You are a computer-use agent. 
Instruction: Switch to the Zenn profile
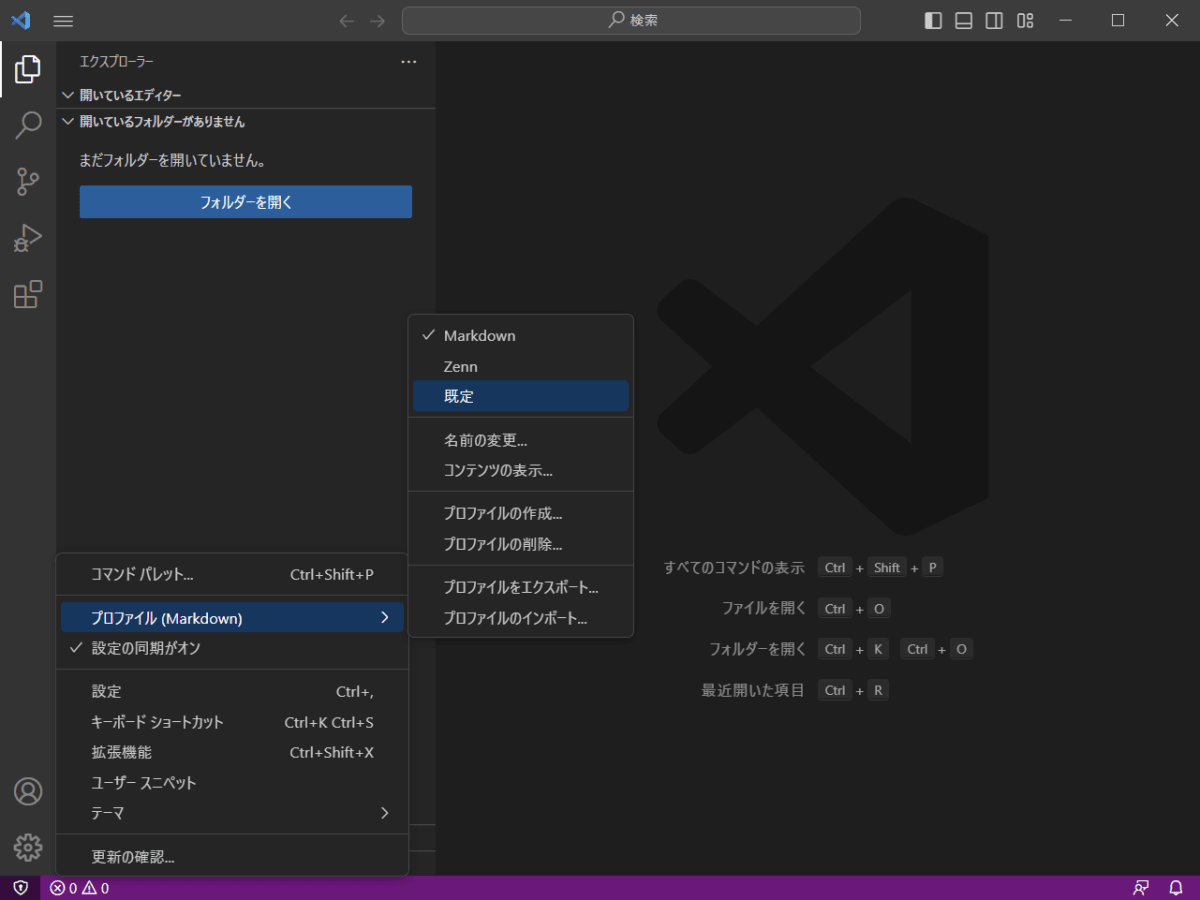point(521,366)
